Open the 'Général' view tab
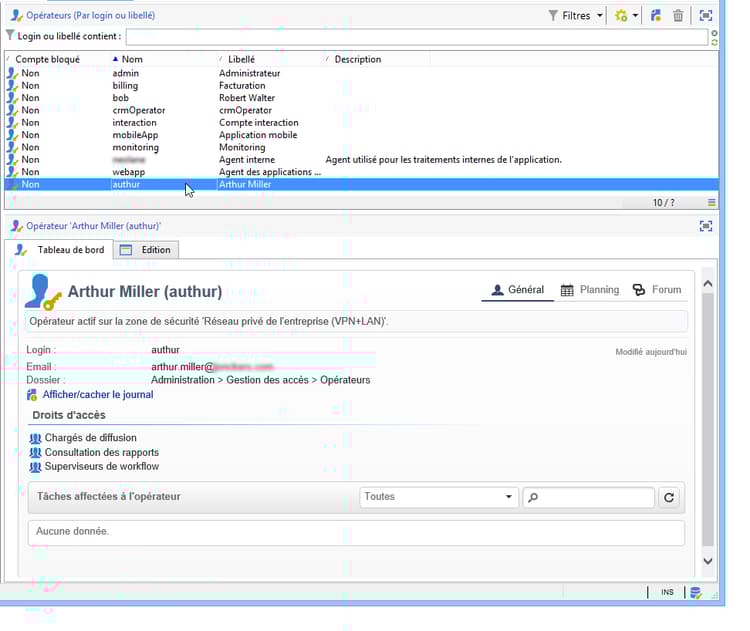750x631 pixels. coord(518,290)
